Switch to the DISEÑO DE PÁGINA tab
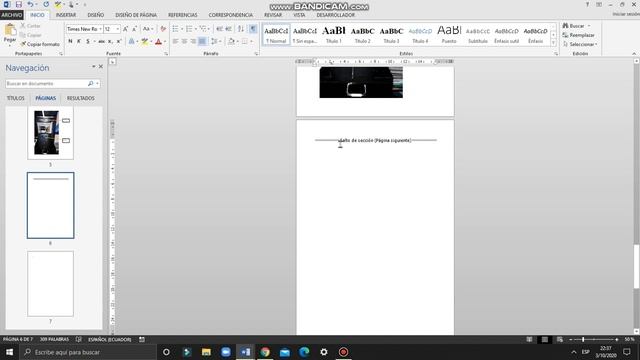The height and width of the screenshot is (360, 640). point(136,15)
